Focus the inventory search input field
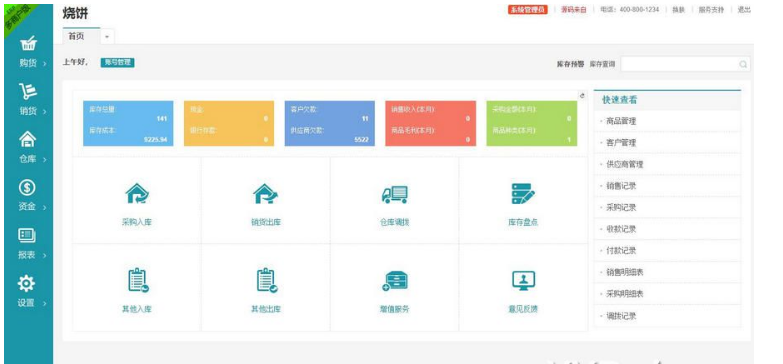Viewport: 783px width, 364px height. click(685, 64)
